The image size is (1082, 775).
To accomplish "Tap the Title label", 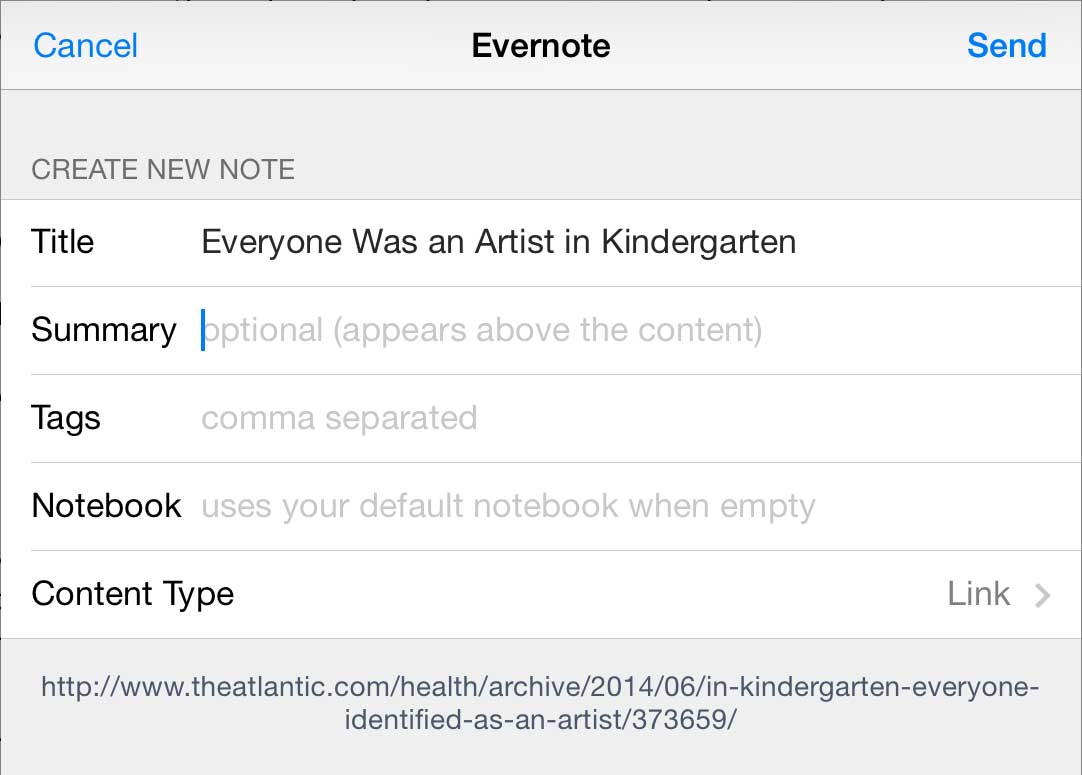I will coord(62,242).
